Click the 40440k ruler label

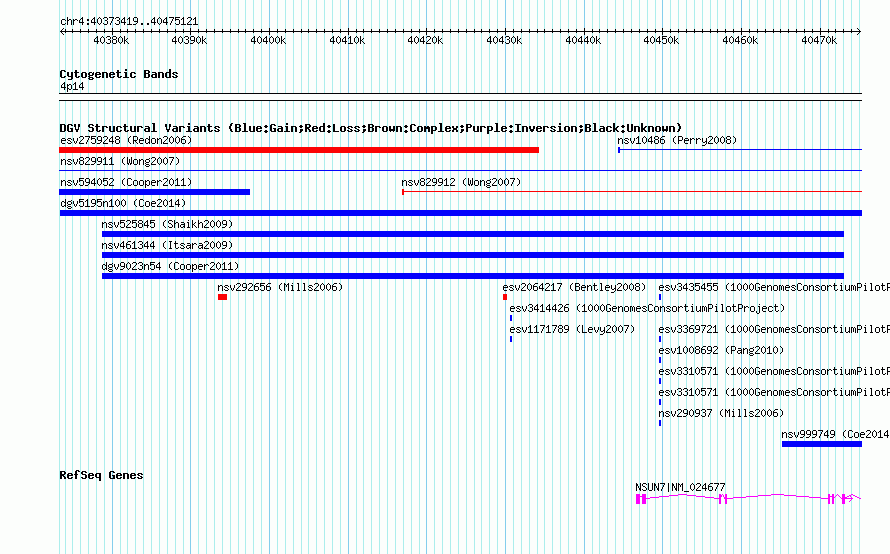pyautogui.click(x=583, y=40)
